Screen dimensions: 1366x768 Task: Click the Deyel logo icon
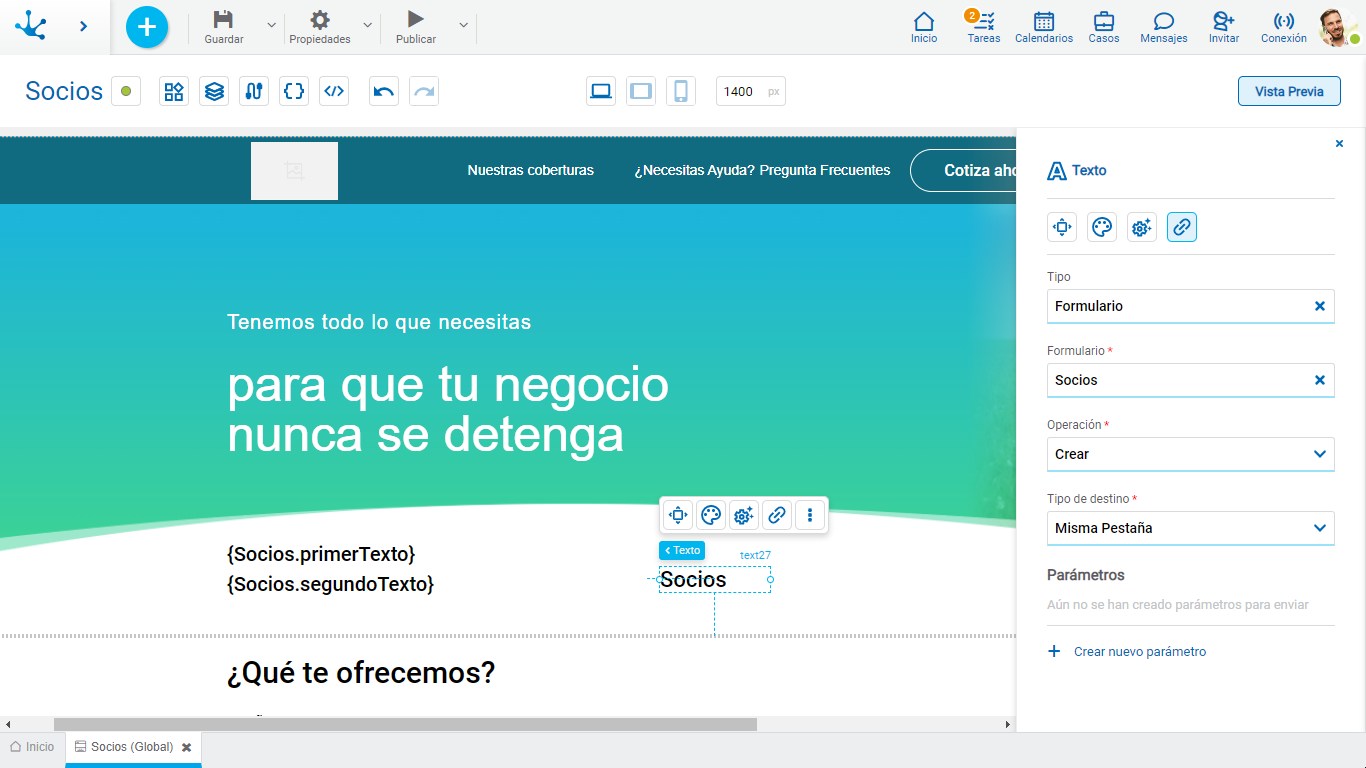(x=31, y=26)
